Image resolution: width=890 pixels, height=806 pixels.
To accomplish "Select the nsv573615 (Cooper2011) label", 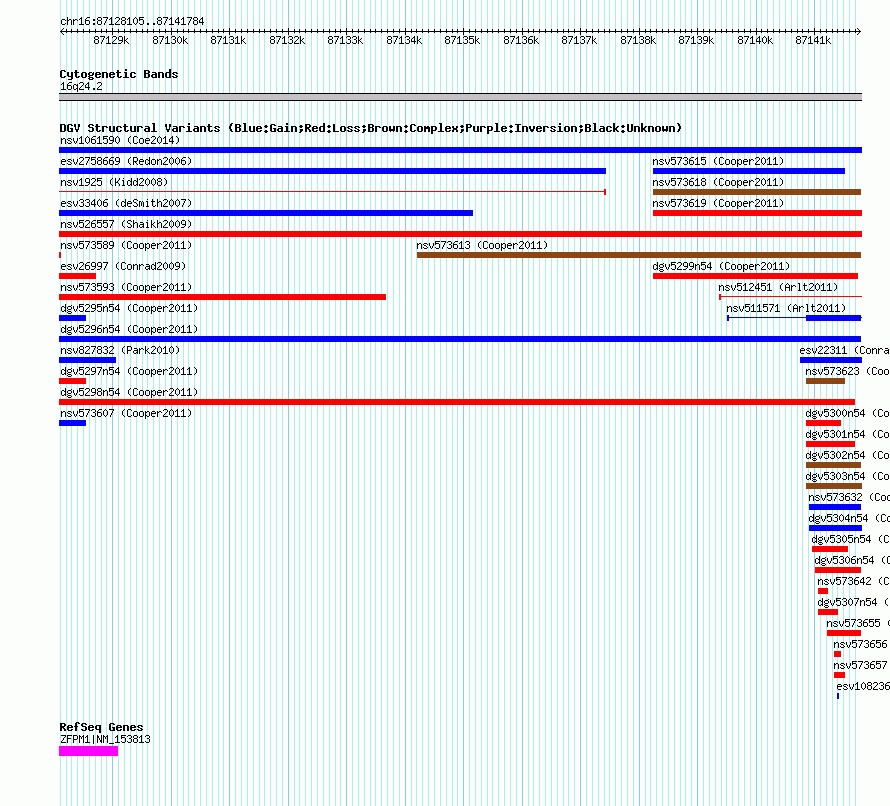I will pos(718,161).
